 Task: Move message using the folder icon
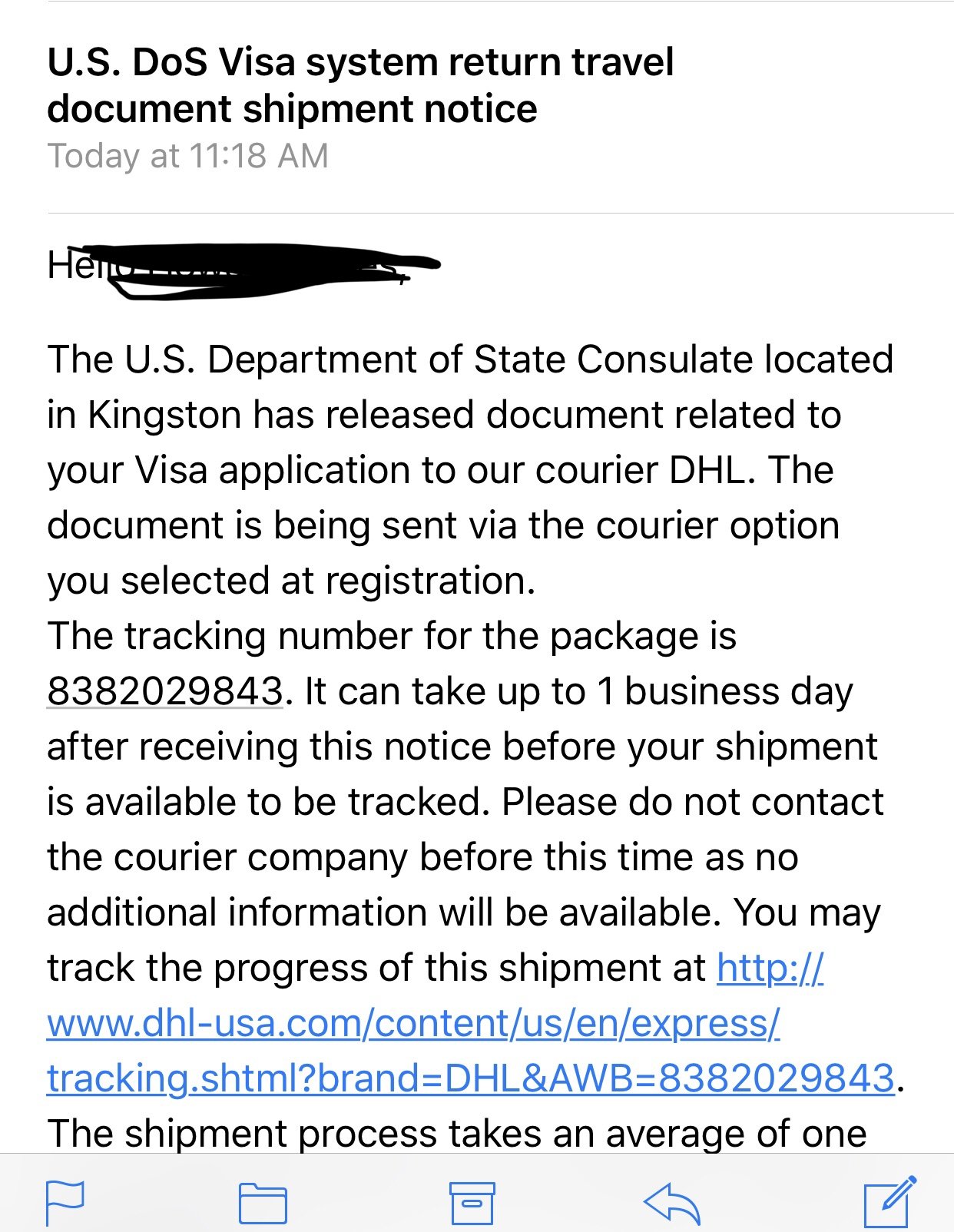[263, 1203]
